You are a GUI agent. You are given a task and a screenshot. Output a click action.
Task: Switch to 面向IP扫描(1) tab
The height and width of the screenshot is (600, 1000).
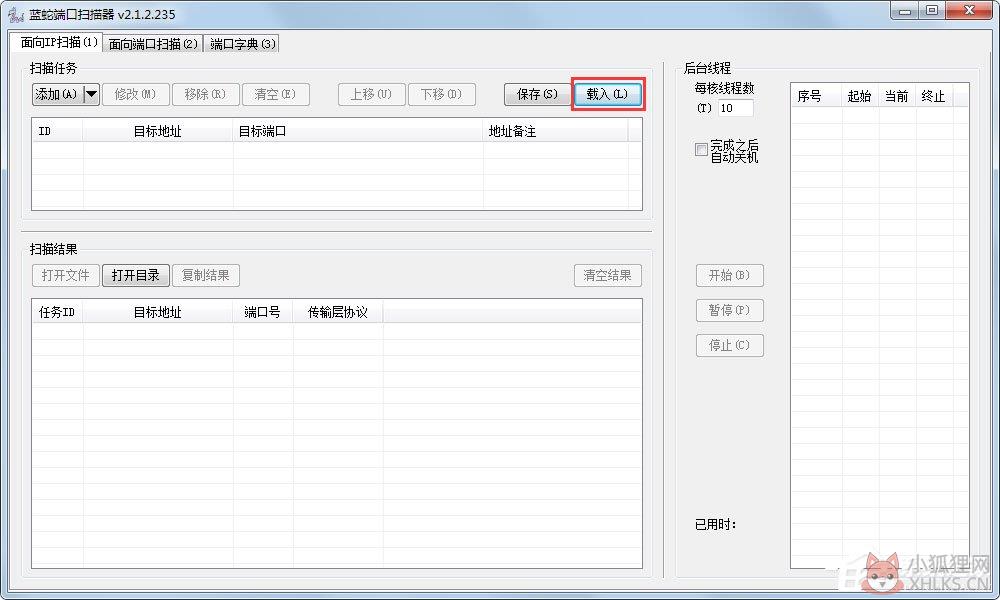pyautogui.click(x=58, y=43)
